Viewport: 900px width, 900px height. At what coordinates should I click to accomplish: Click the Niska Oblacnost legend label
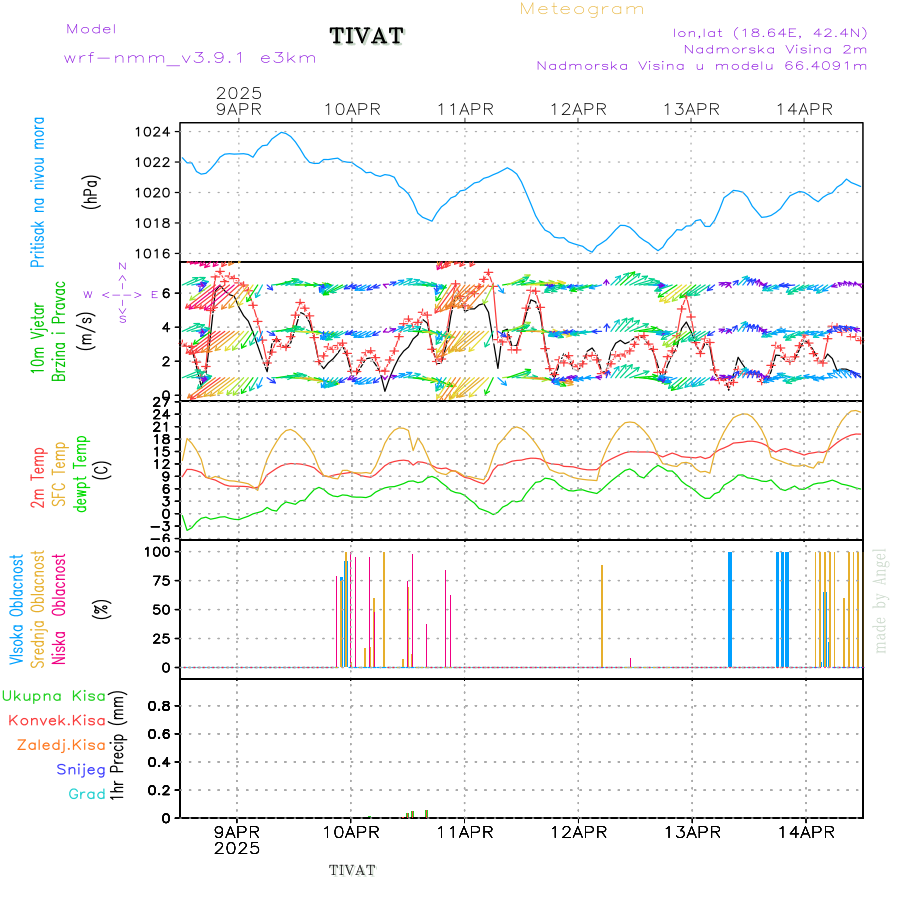(59, 610)
